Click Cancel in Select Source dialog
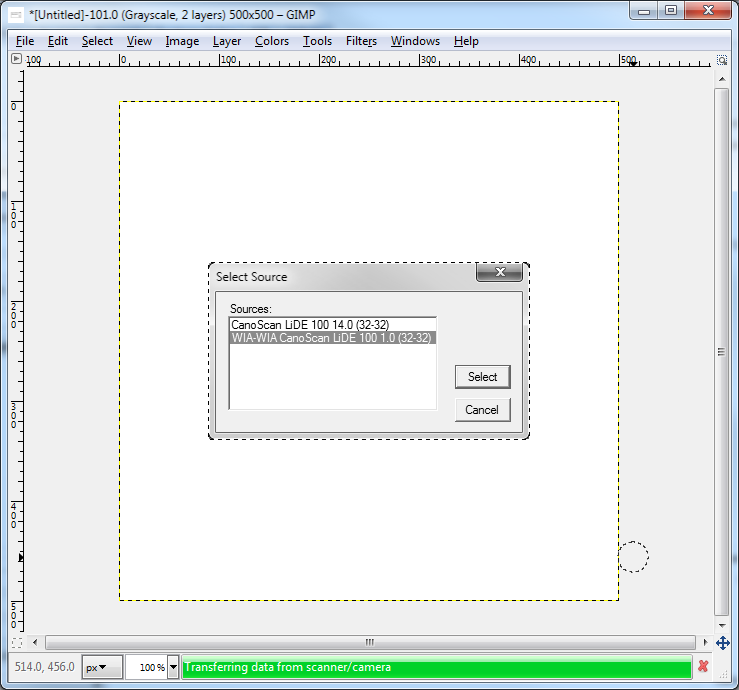Screen dimensions: 739x690 (x=483, y=410)
